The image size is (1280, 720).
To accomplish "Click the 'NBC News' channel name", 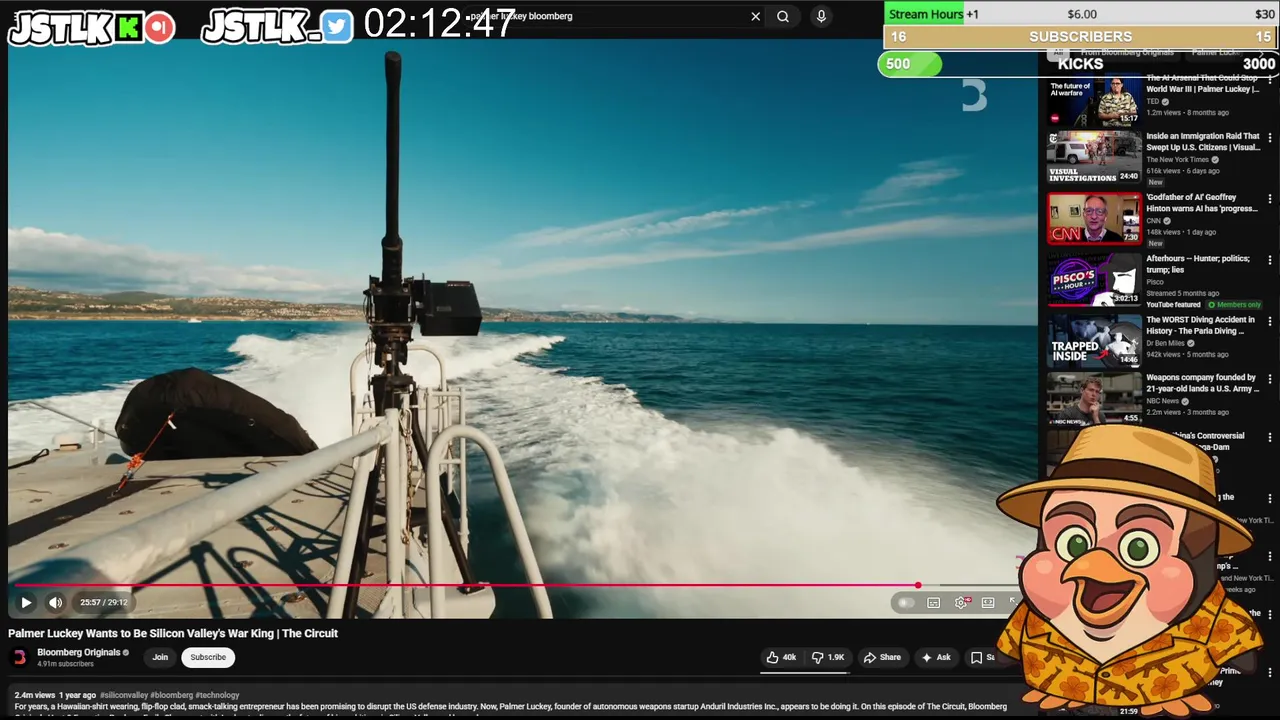I will tap(1162, 401).
